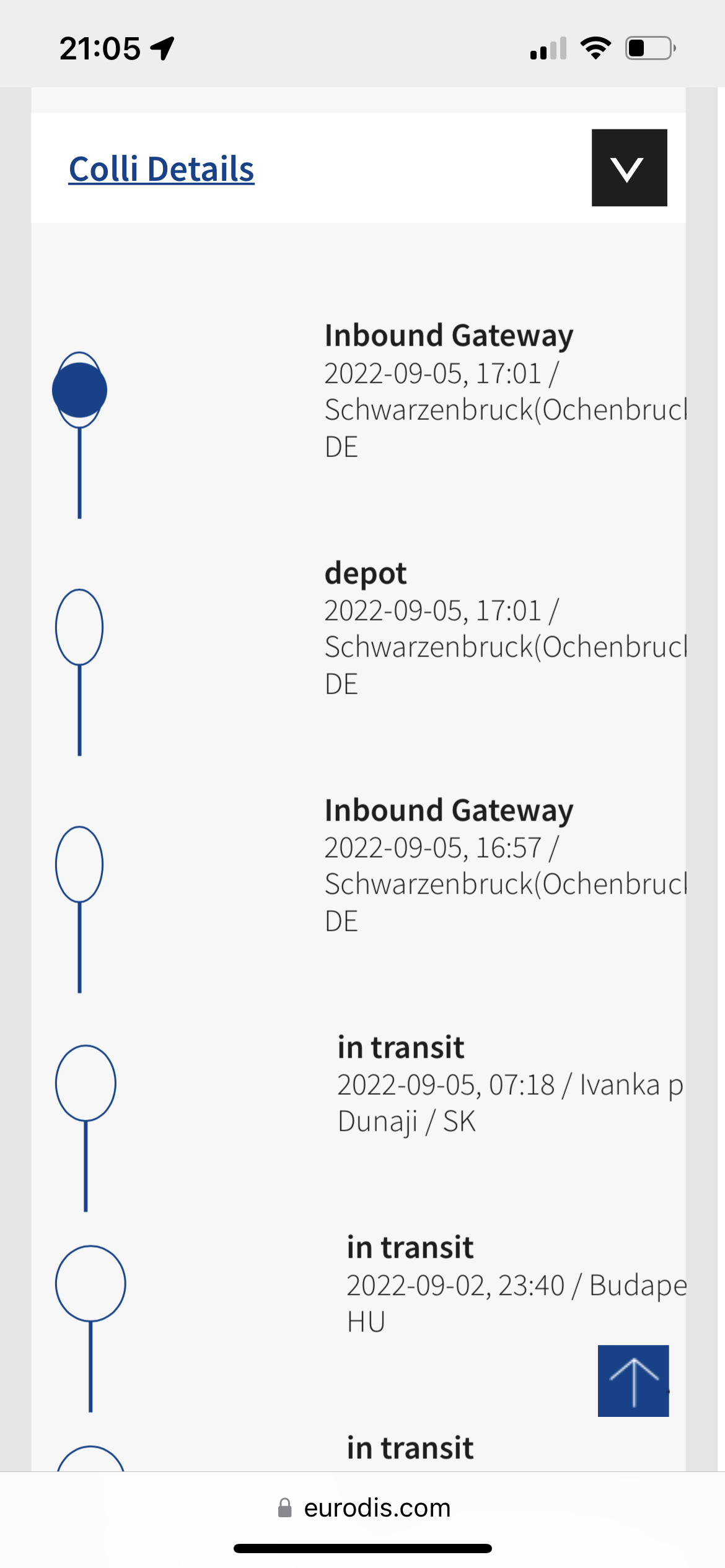725x1568 pixels.
Task: Click the Ivanka pri Dunaji transit circle marker
Action: [86, 1083]
